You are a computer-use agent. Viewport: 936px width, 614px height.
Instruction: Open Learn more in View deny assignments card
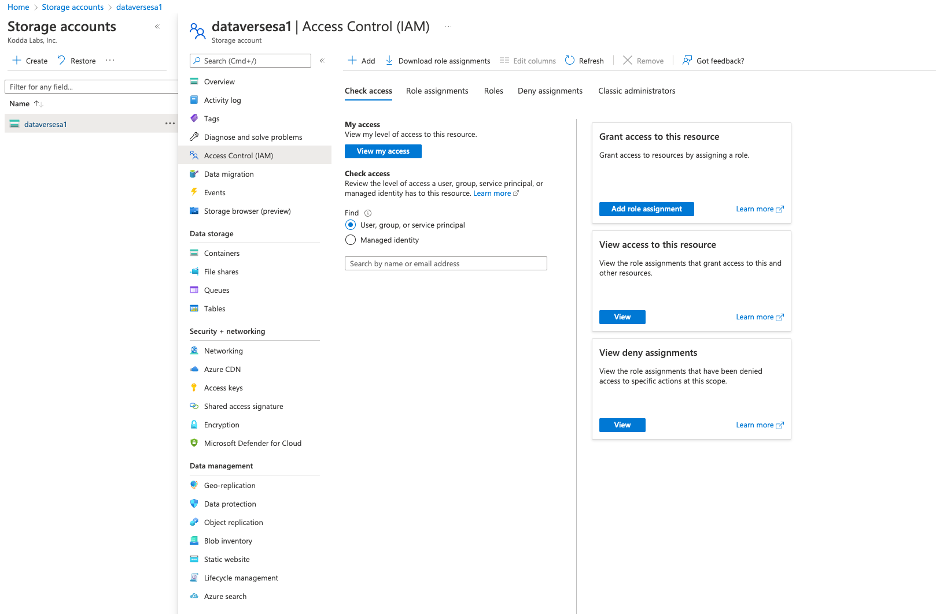click(x=760, y=425)
